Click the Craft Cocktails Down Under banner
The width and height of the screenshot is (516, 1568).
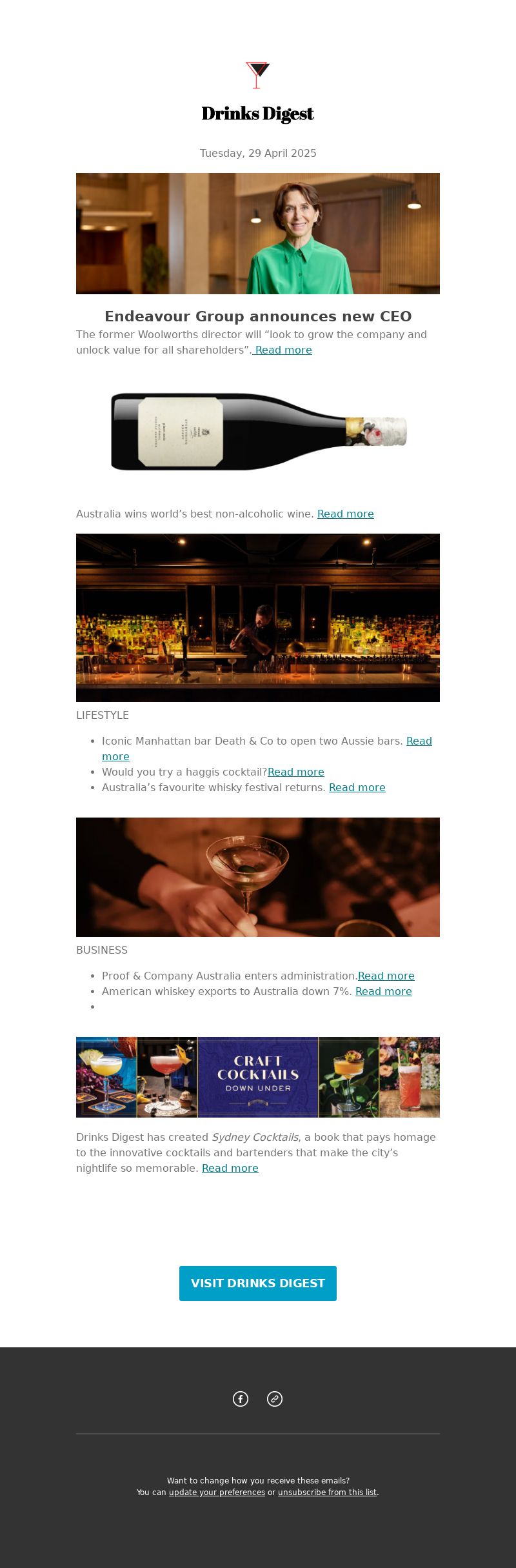click(258, 1077)
